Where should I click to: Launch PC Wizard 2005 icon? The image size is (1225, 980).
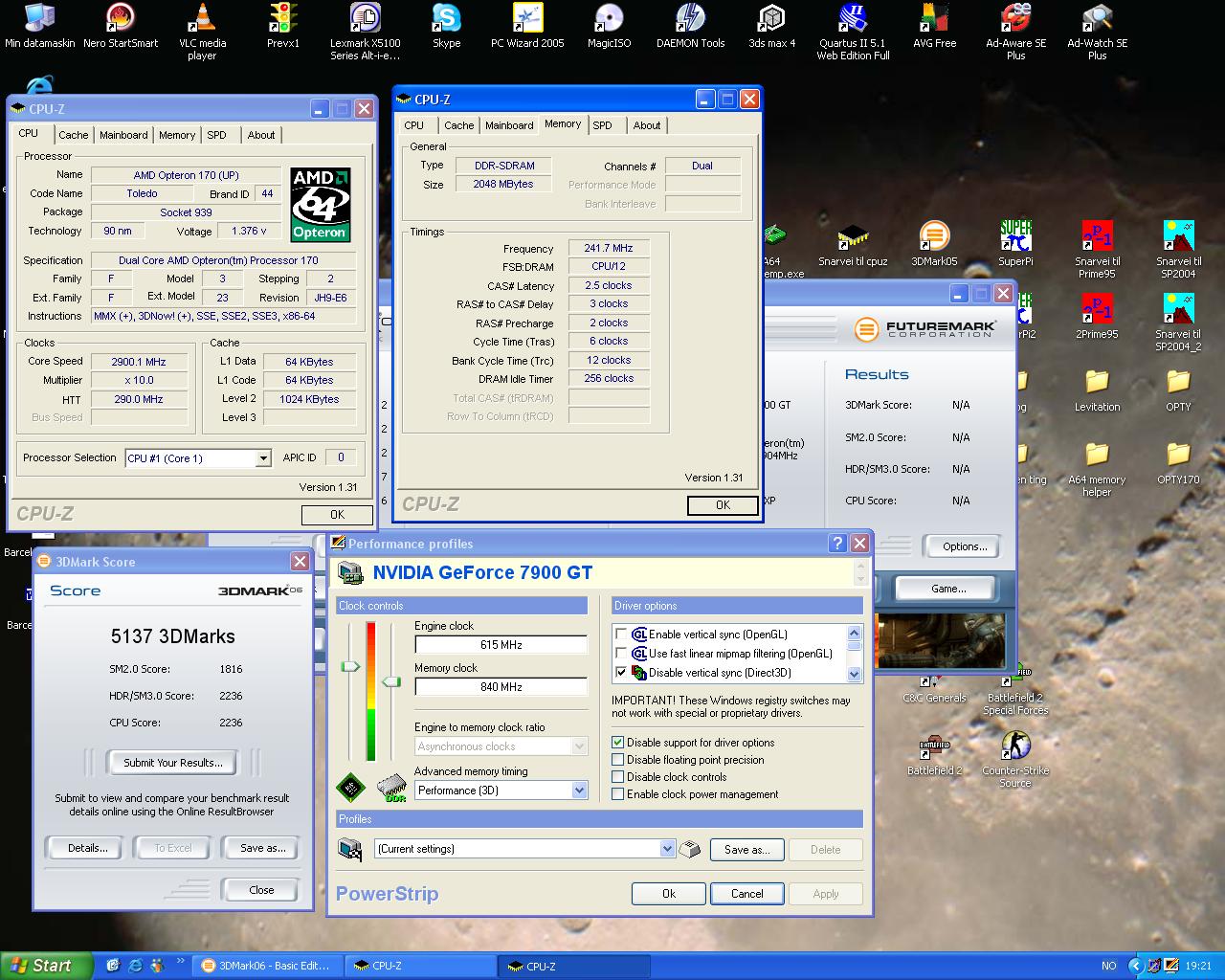click(x=527, y=26)
